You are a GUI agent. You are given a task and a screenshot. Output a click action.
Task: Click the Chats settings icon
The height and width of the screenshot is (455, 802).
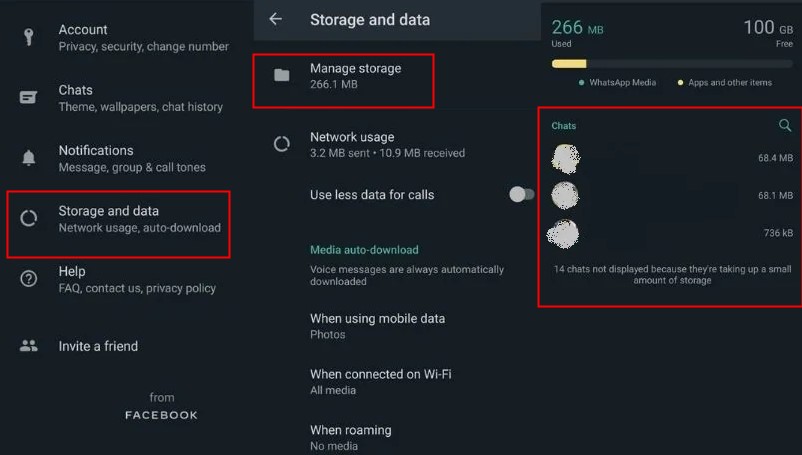pos(29,97)
